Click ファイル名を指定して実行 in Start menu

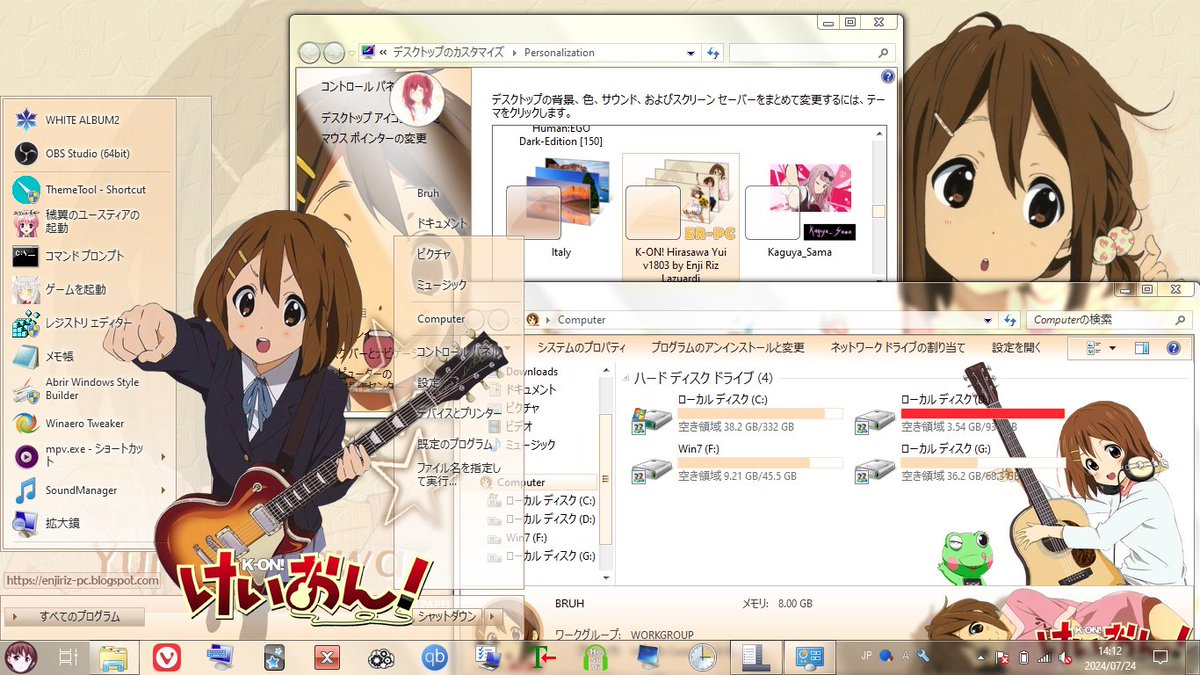tap(458, 474)
